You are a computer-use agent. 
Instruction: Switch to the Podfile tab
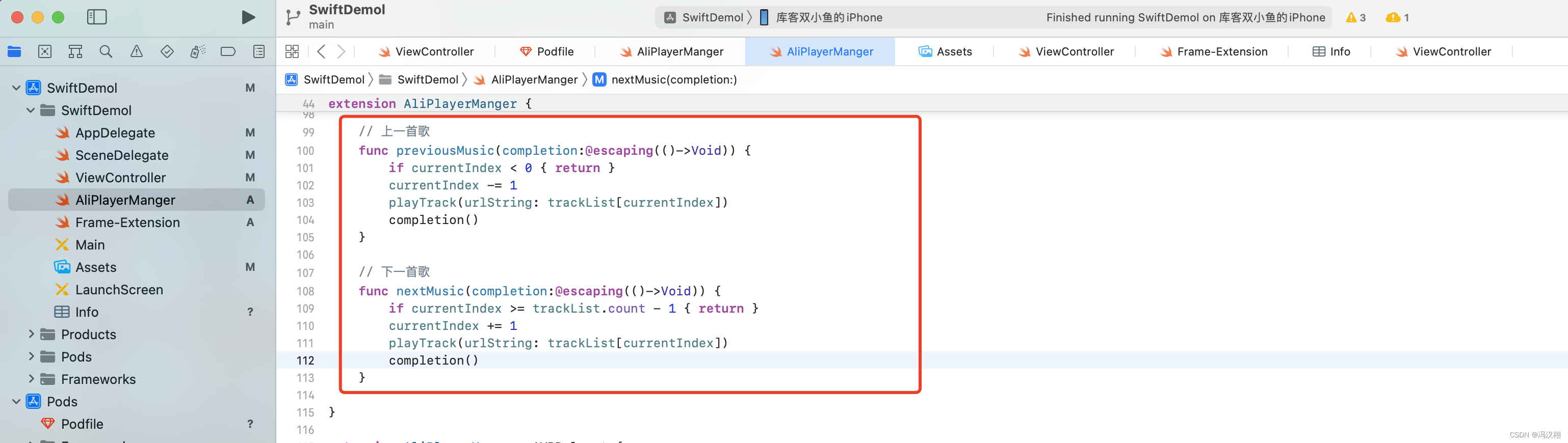[x=546, y=51]
